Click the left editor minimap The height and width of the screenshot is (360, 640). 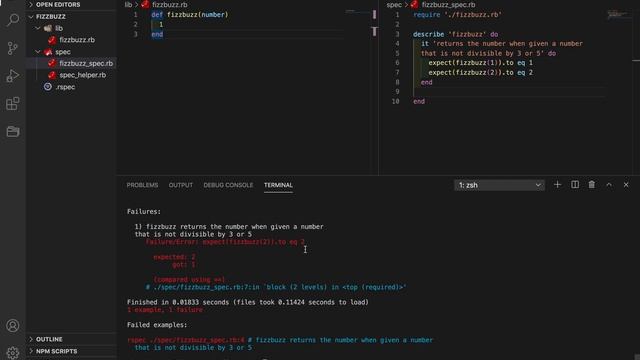click(x=358, y=12)
